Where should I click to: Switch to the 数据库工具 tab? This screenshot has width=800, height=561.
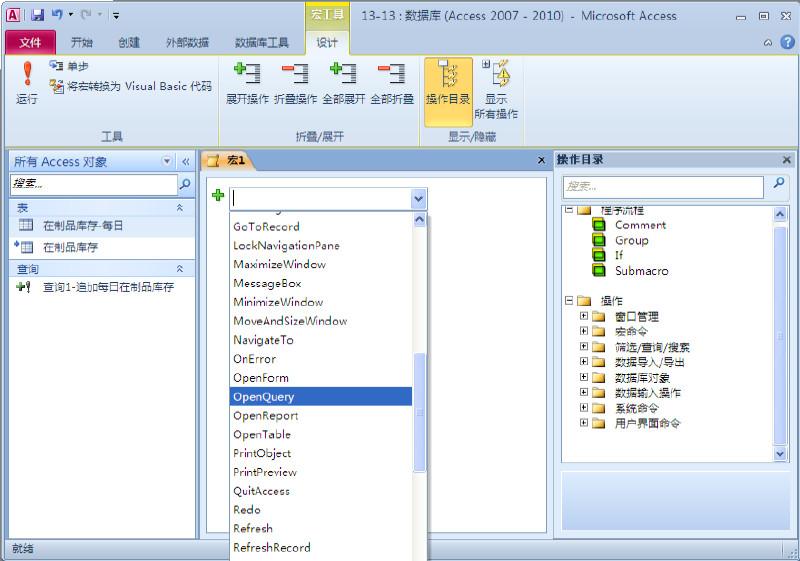(x=261, y=42)
